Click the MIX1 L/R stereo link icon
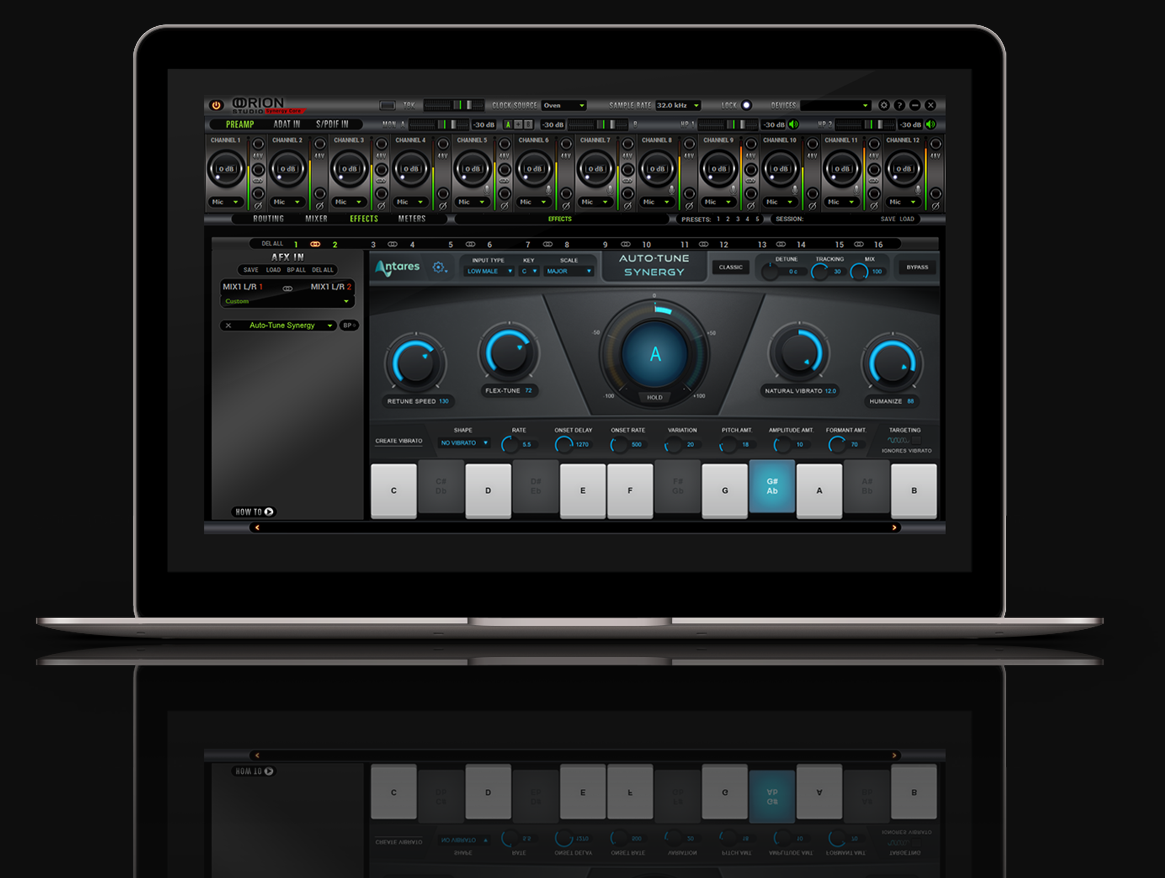 pyautogui.click(x=288, y=288)
